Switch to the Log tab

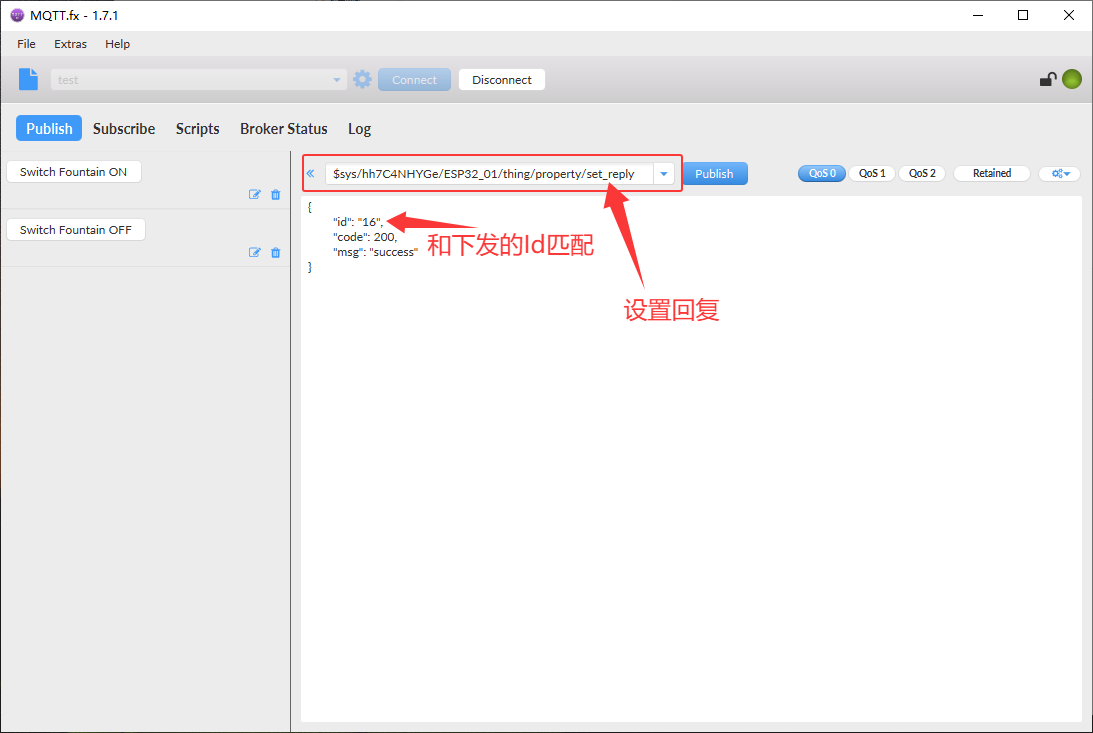pos(359,129)
